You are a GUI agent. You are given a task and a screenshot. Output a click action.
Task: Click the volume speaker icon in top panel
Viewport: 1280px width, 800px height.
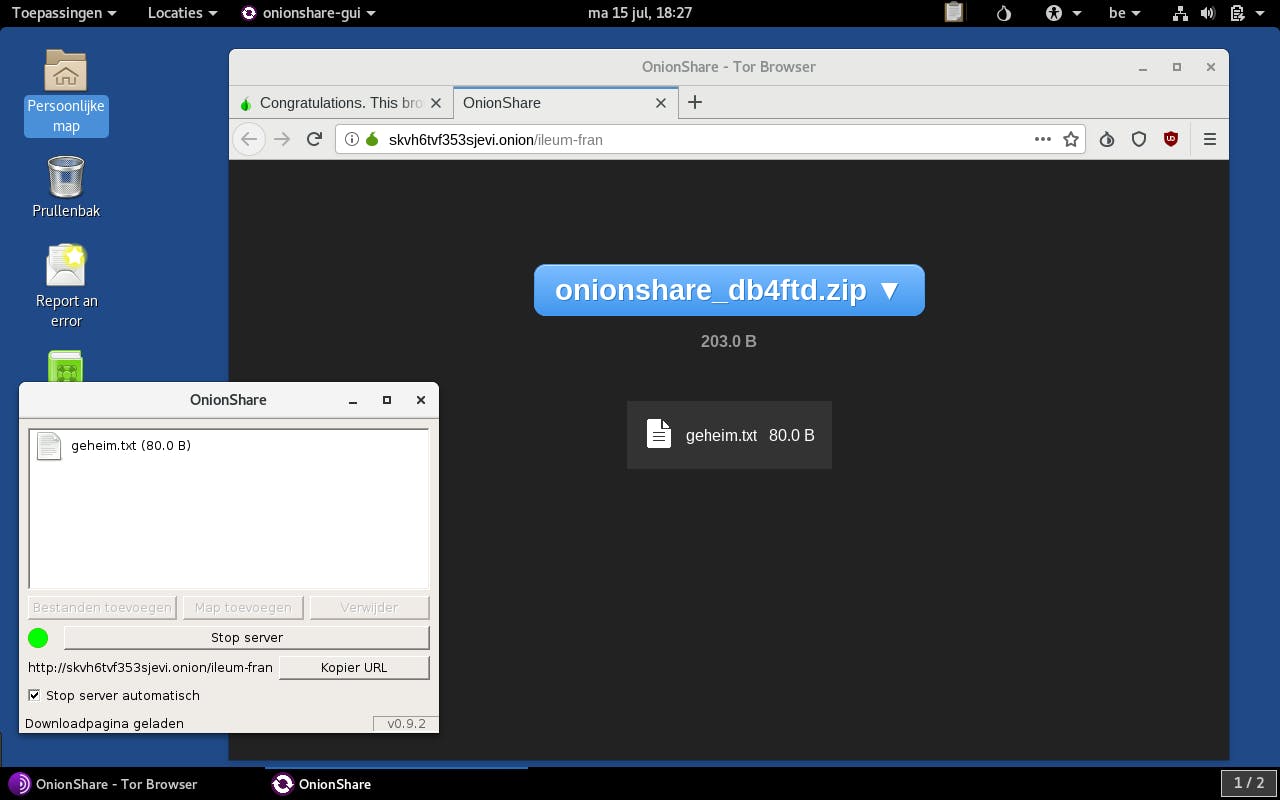1208,13
